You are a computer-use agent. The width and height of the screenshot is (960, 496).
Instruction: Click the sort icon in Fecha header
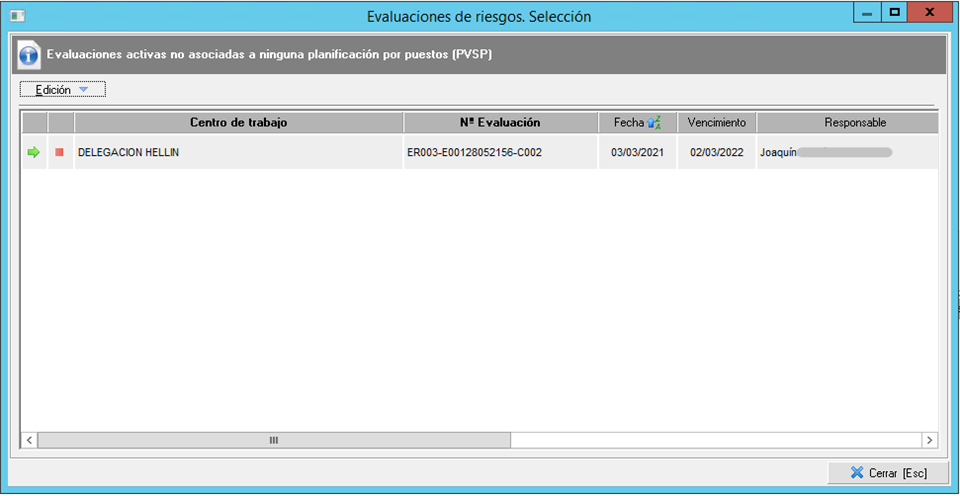[x=655, y=123]
